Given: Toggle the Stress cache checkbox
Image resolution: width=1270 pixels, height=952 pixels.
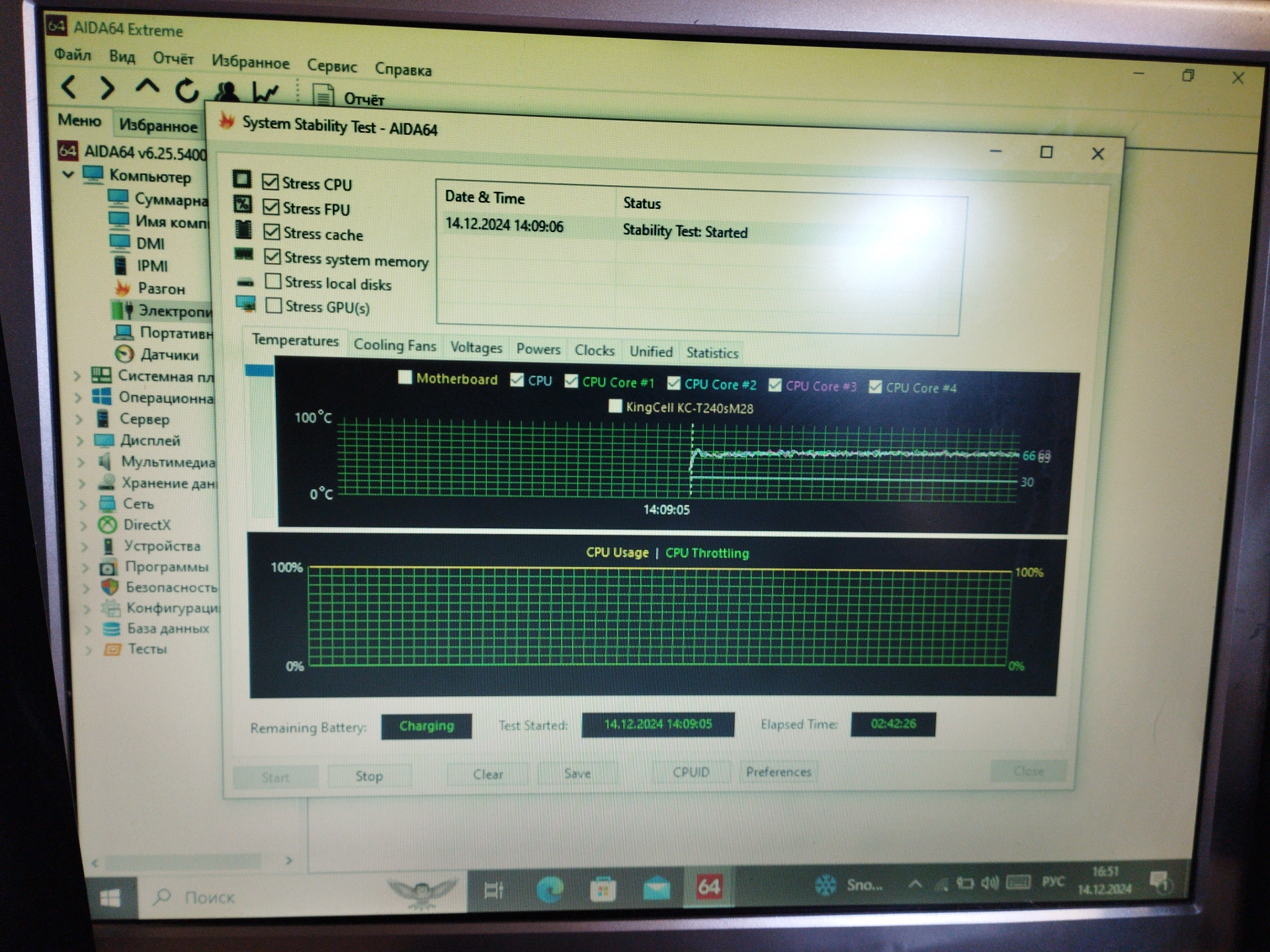Looking at the screenshot, I should pos(271,232).
